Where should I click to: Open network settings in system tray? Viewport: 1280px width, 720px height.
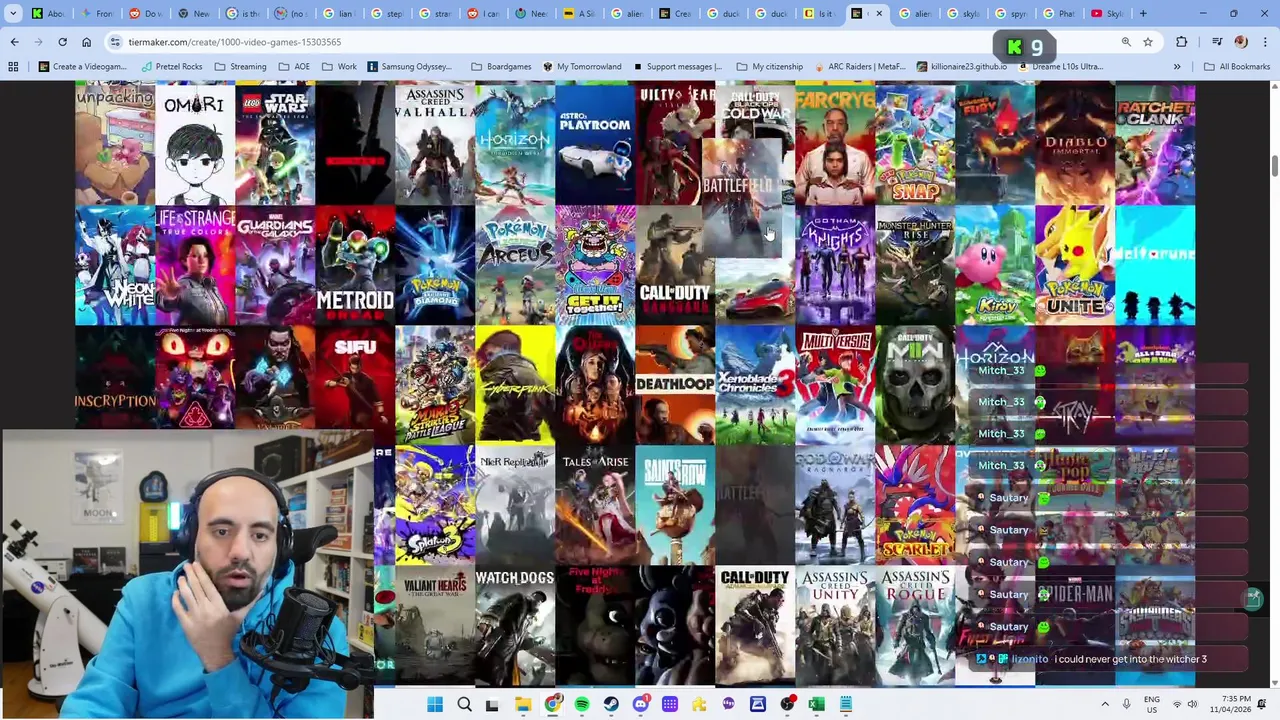1176,705
